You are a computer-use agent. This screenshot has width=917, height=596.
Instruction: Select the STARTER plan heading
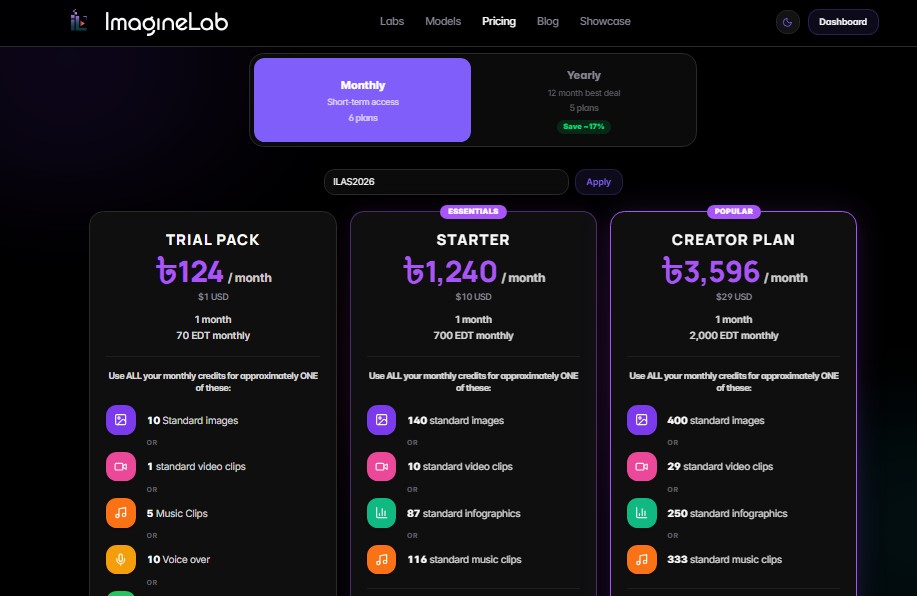[x=473, y=240]
